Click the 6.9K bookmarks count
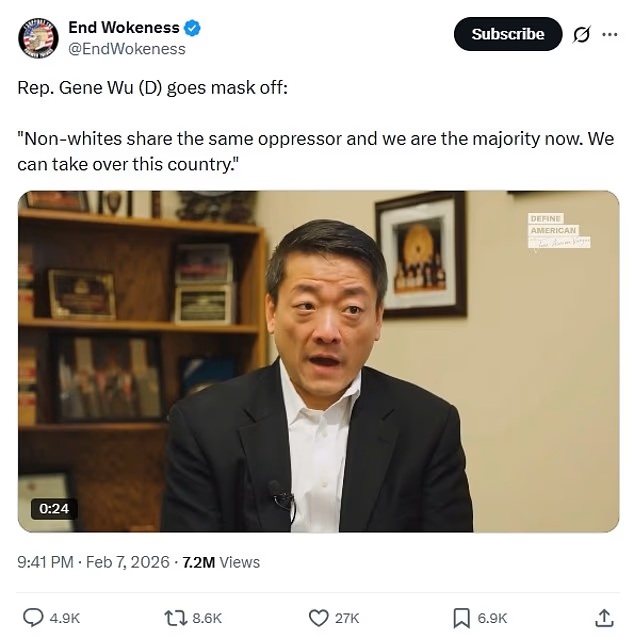 [492, 618]
